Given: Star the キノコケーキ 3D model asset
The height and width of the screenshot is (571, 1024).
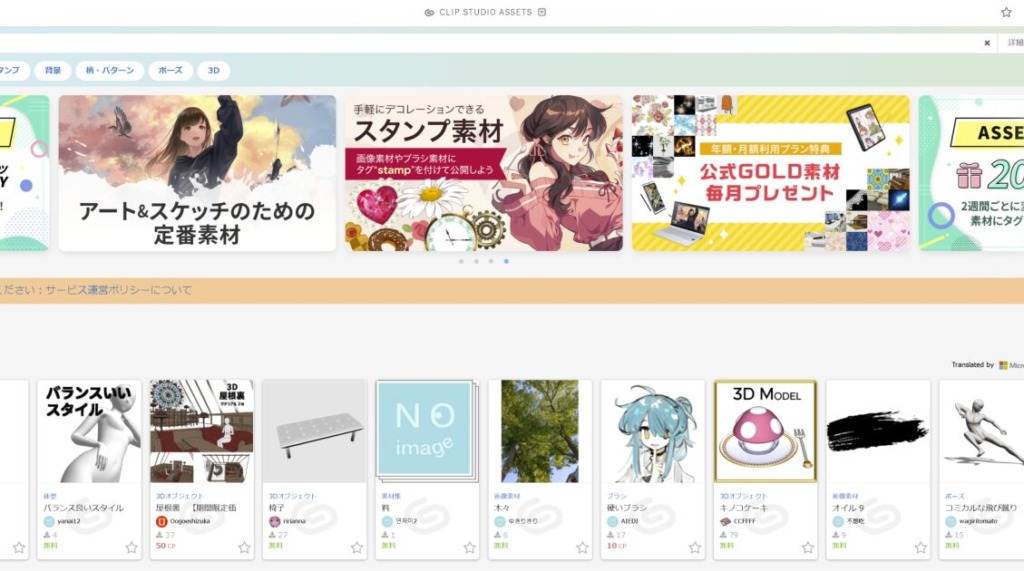Looking at the screenshot, I should point(808,547).
